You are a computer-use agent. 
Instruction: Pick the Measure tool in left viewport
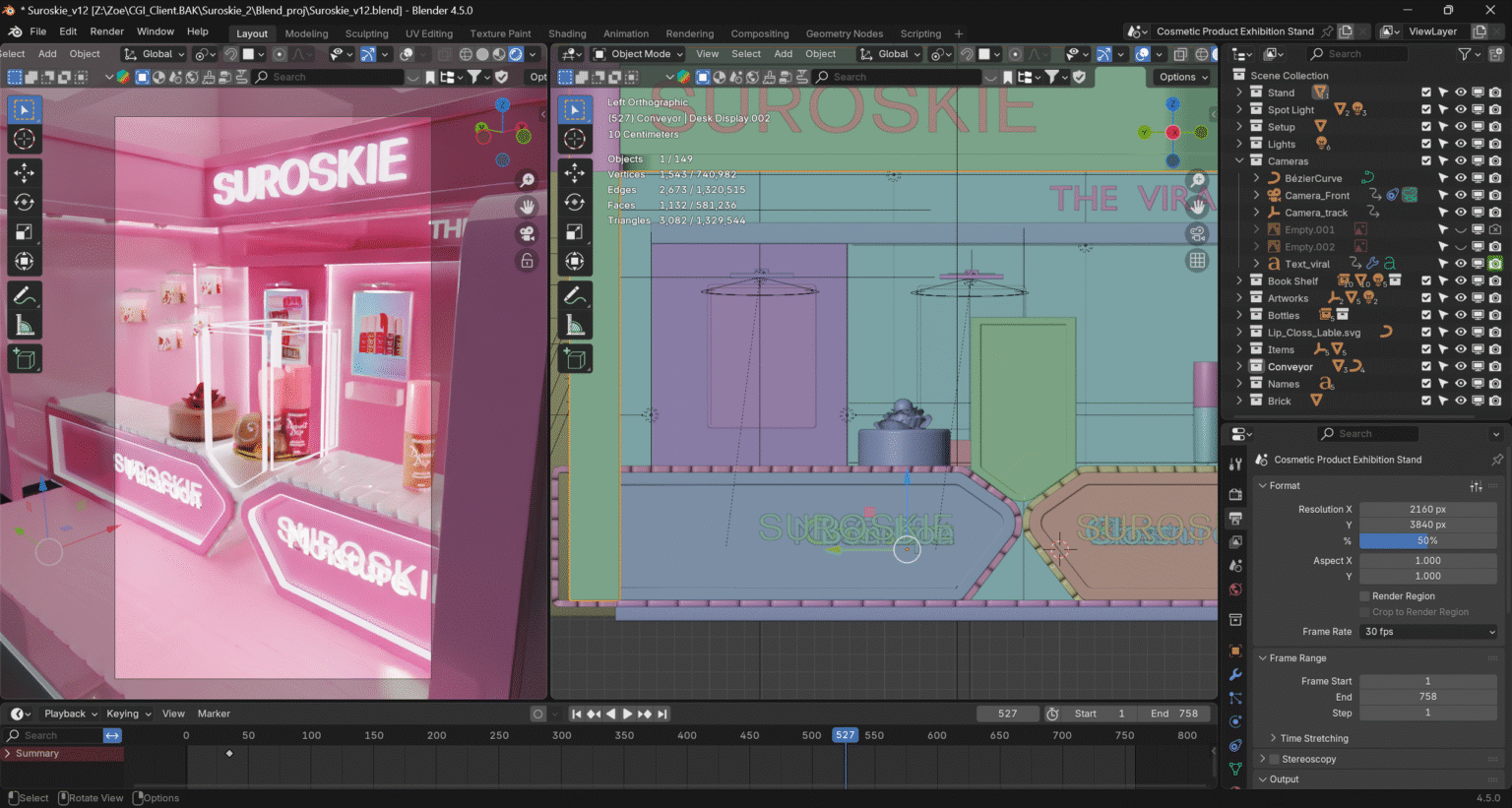(25, 326)
